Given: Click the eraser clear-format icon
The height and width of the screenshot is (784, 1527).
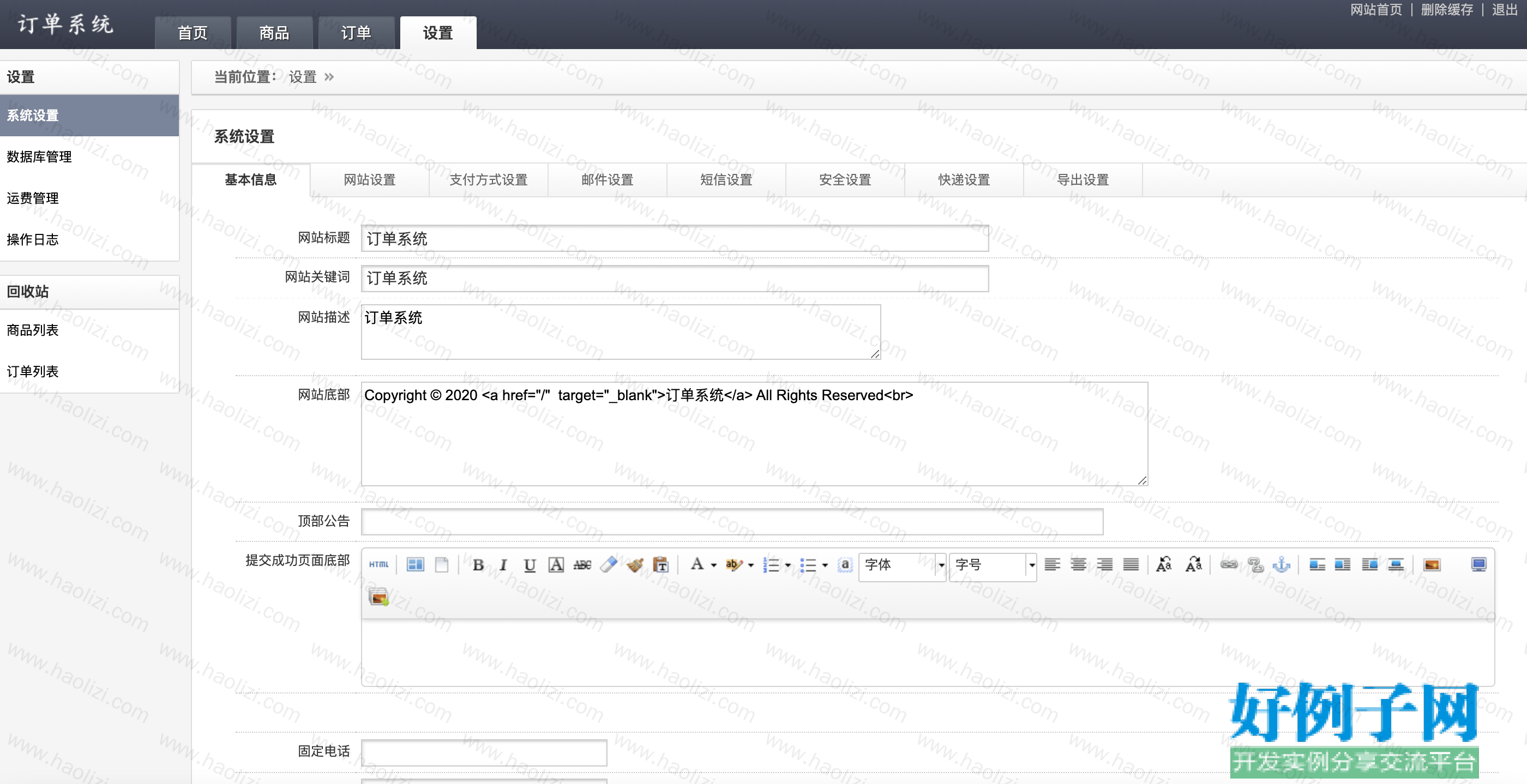Looking at the screenshot, I should tap(608, 565).
